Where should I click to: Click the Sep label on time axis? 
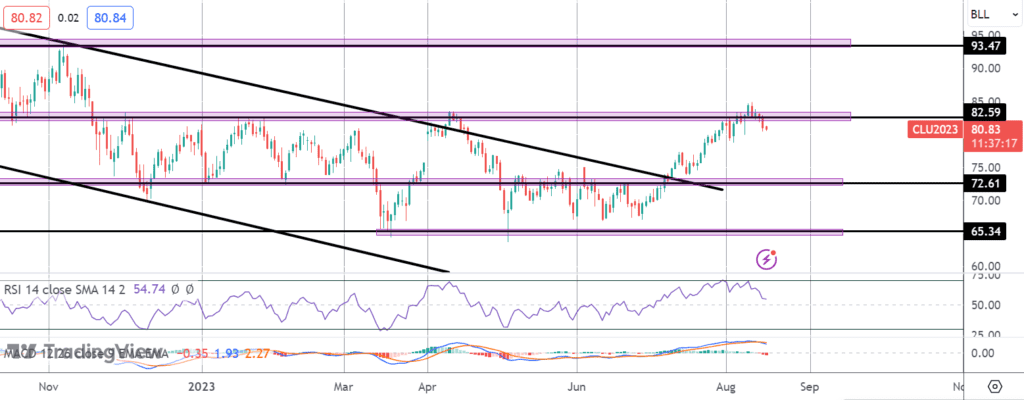coord(809,385)
